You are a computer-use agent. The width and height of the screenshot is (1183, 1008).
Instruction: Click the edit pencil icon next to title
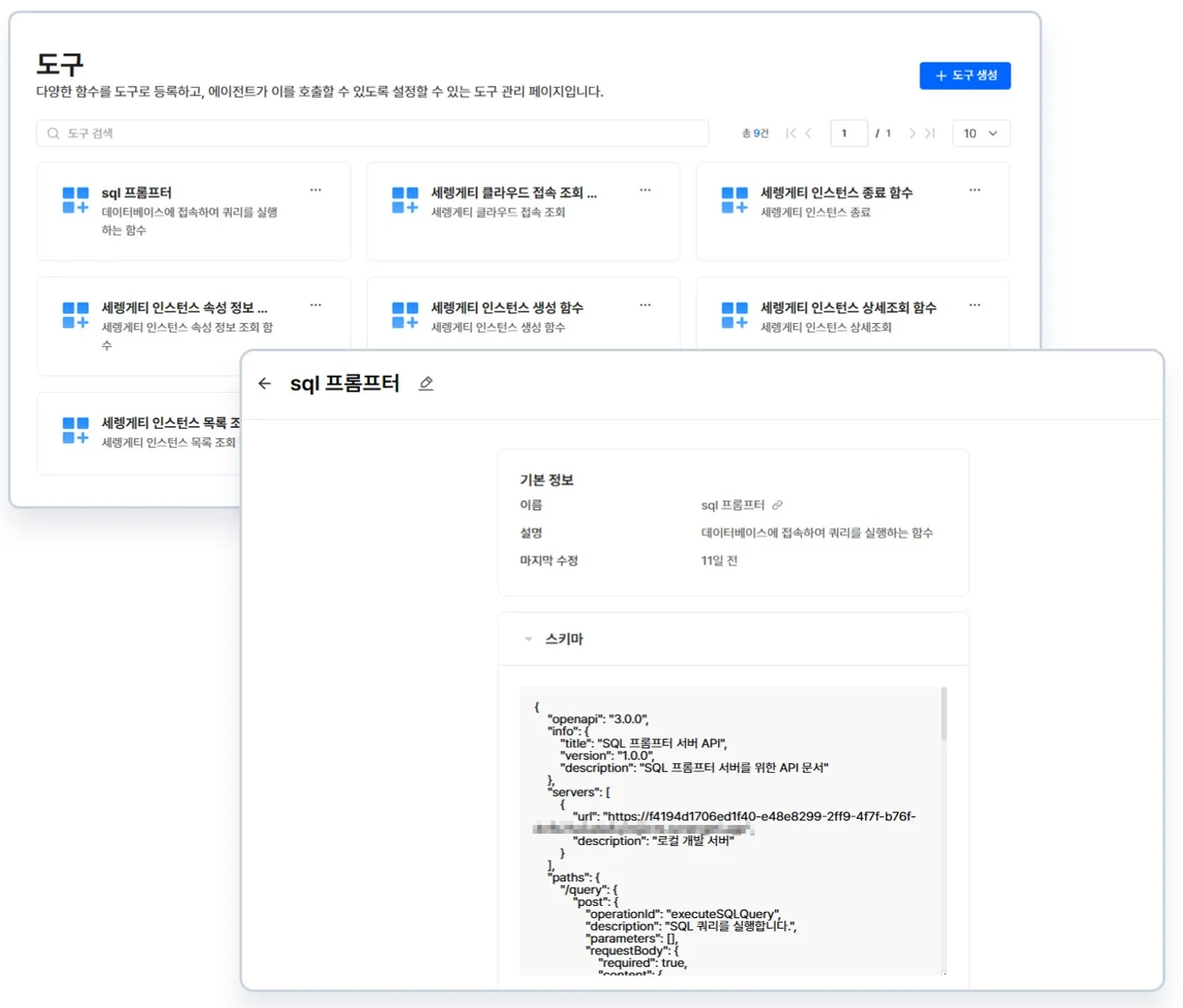[x=426, y=384]
